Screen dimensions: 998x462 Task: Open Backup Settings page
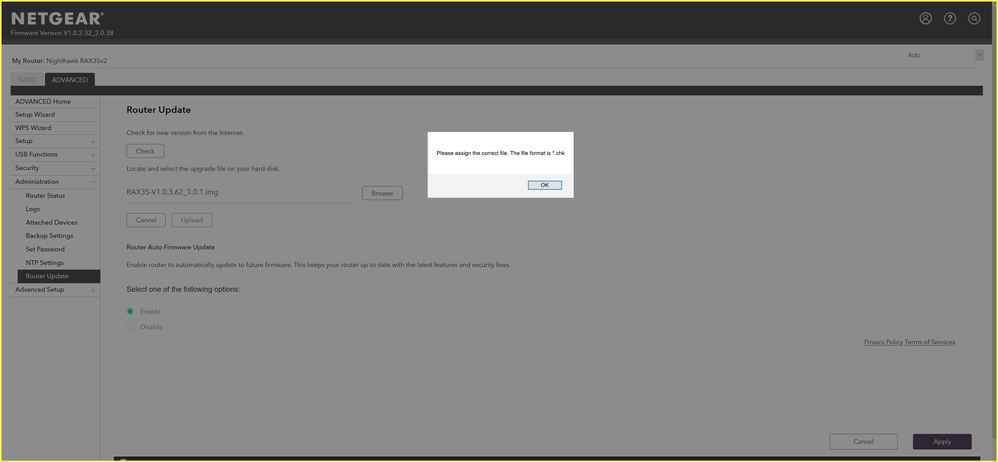click(x=49, y=235)
